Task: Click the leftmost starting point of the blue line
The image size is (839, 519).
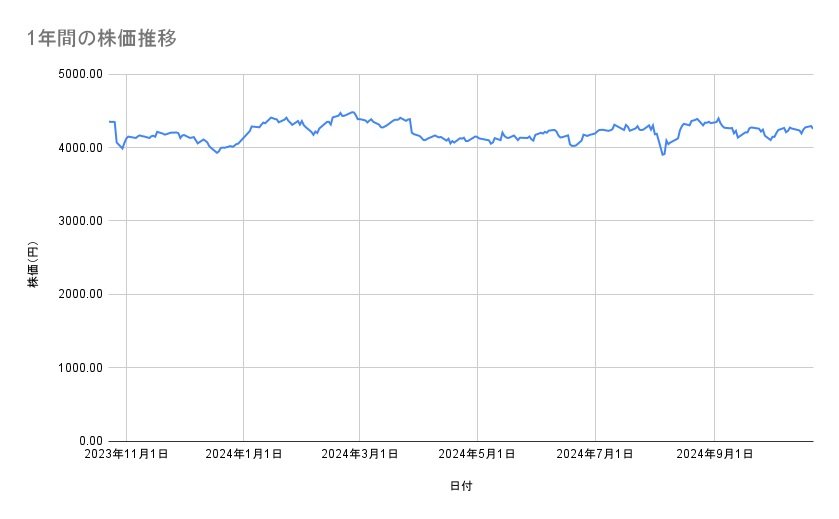Action: click(x=109, y=121)
